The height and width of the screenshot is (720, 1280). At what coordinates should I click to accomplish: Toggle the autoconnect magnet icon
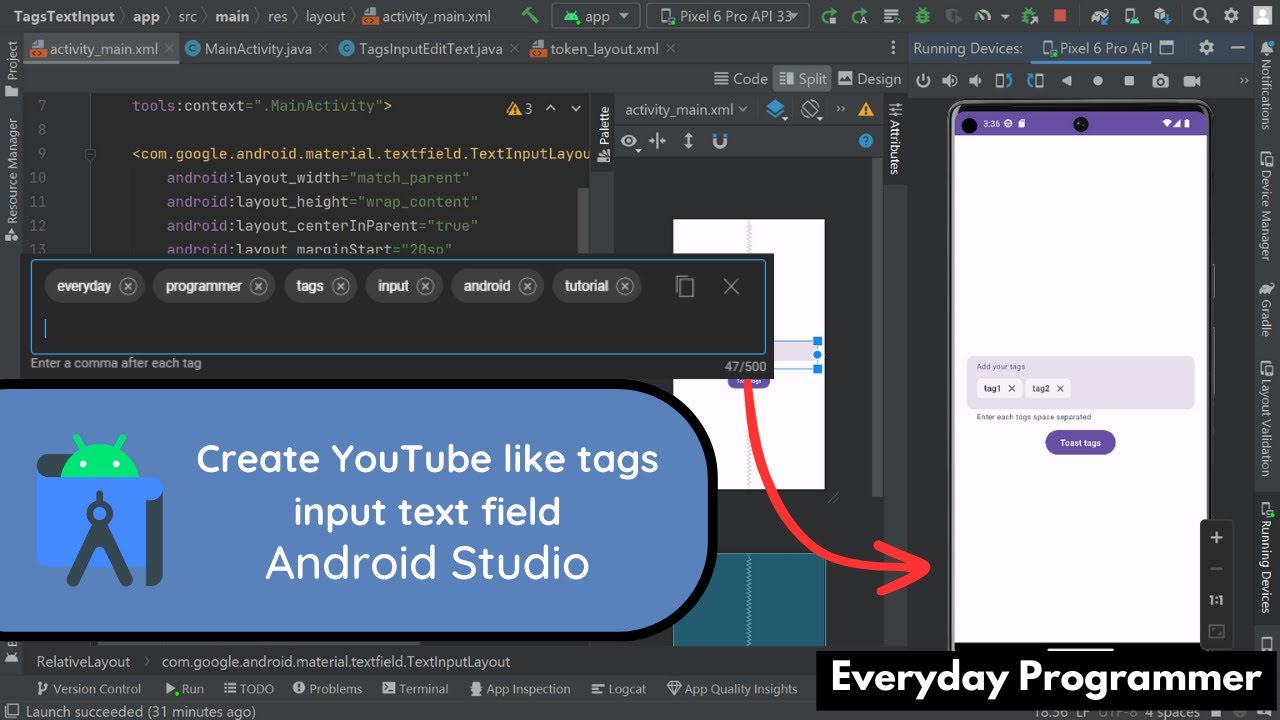click(719, 142)
